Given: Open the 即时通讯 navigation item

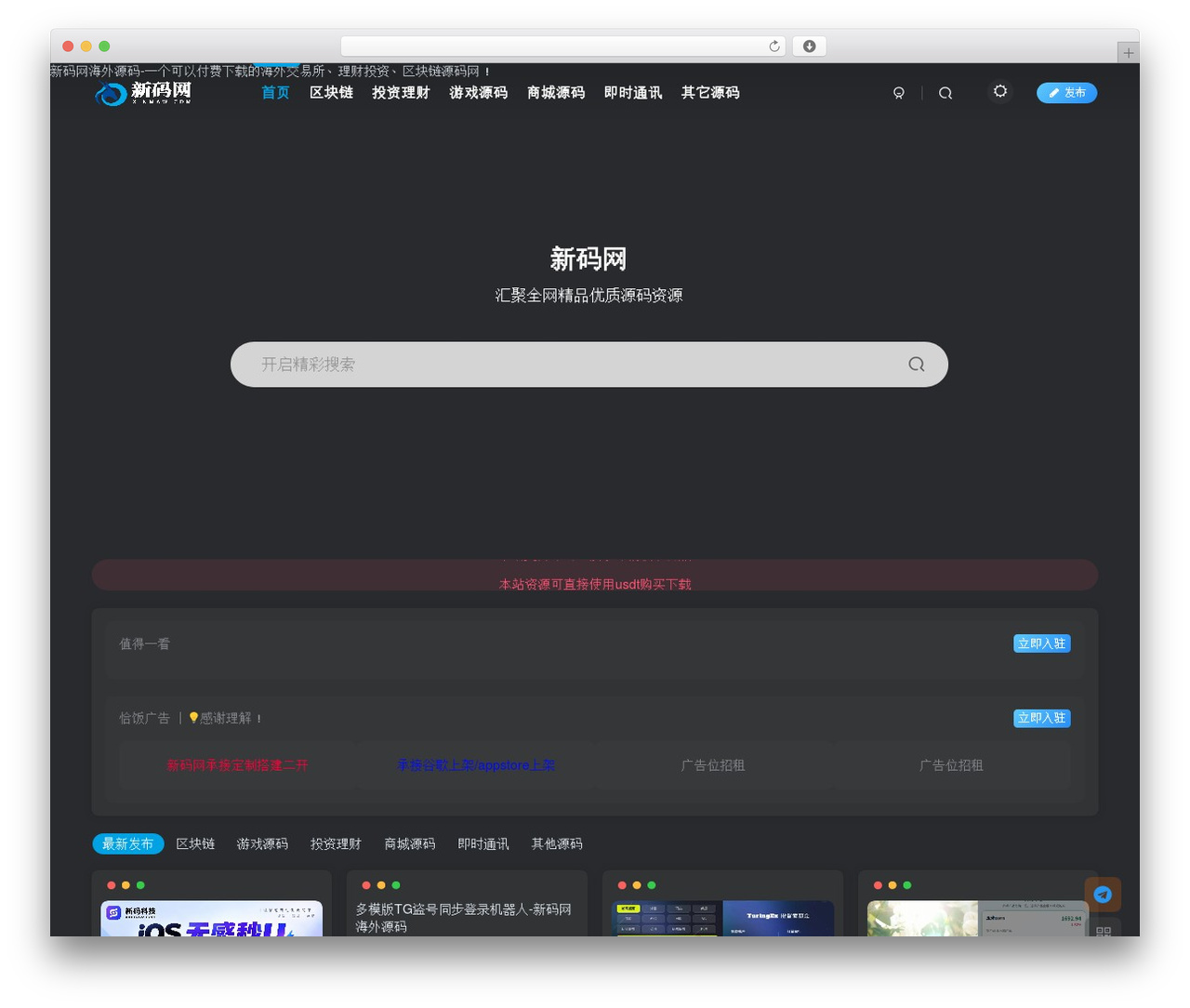Looking at the screenshot, I should 633,93.
